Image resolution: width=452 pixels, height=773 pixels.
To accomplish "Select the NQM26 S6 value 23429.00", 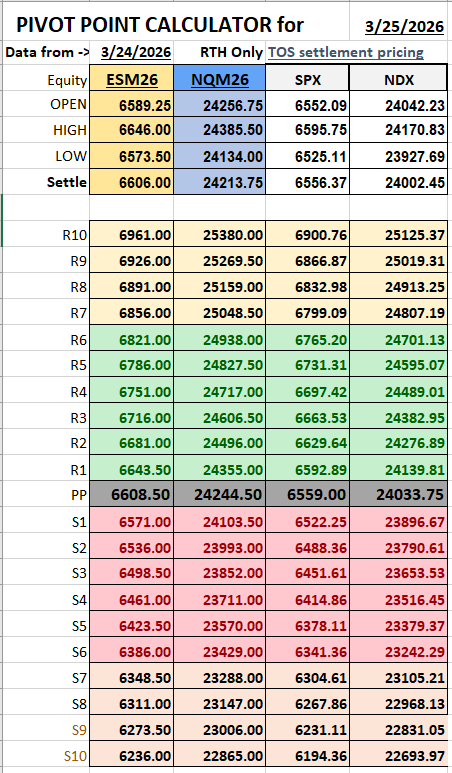I will (x=219, y=651).
